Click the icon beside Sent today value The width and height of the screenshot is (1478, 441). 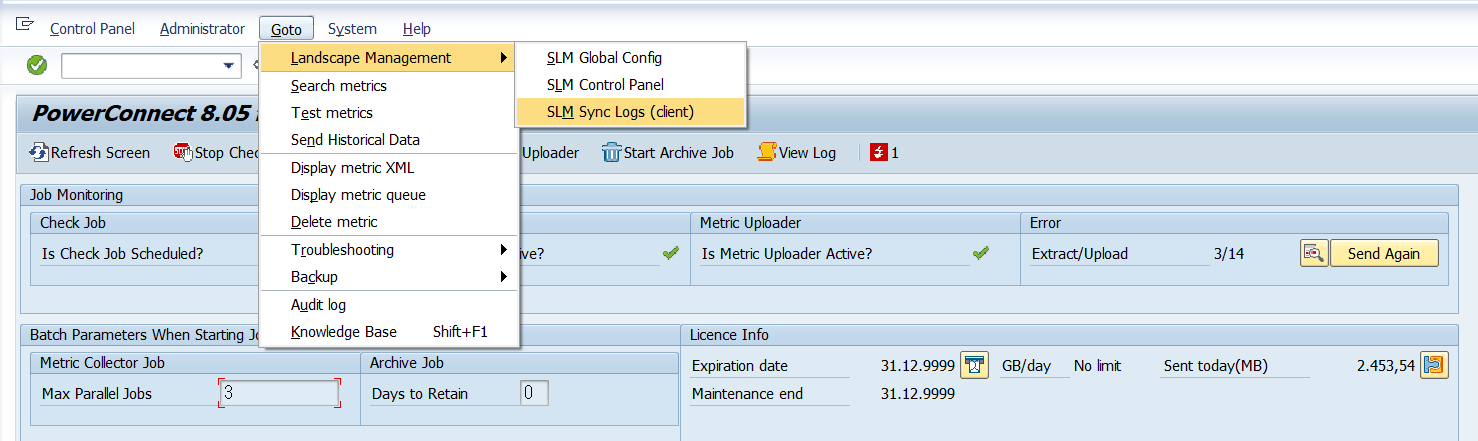coord(1435,366)
